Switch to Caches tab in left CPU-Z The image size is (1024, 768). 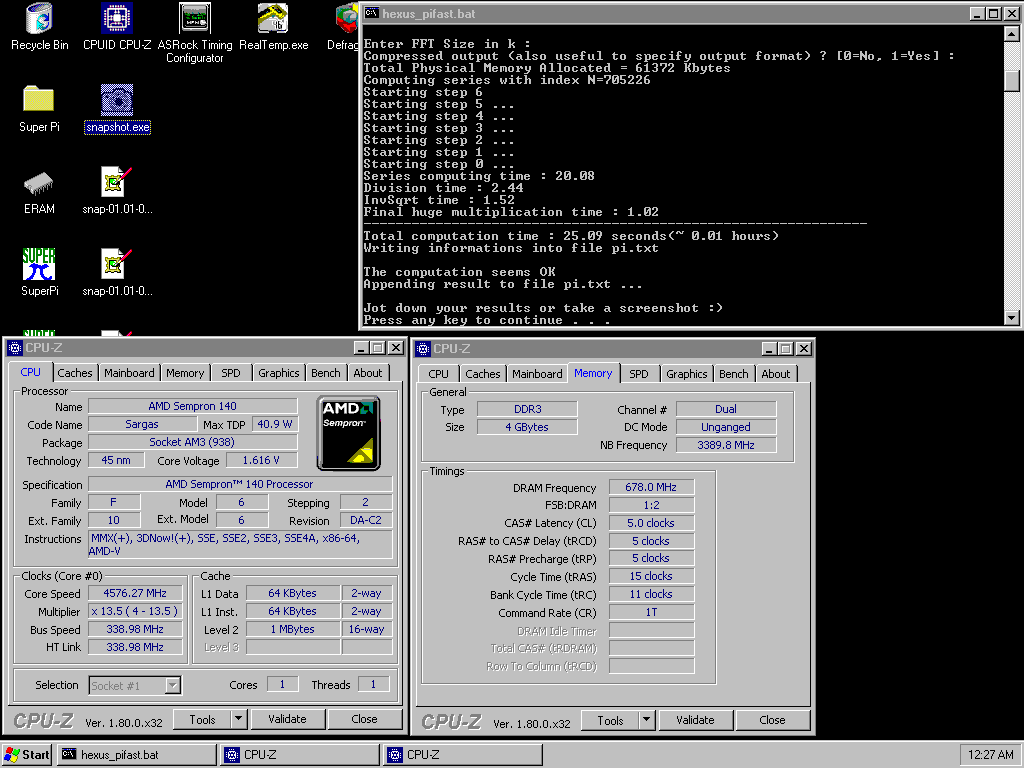75,373
